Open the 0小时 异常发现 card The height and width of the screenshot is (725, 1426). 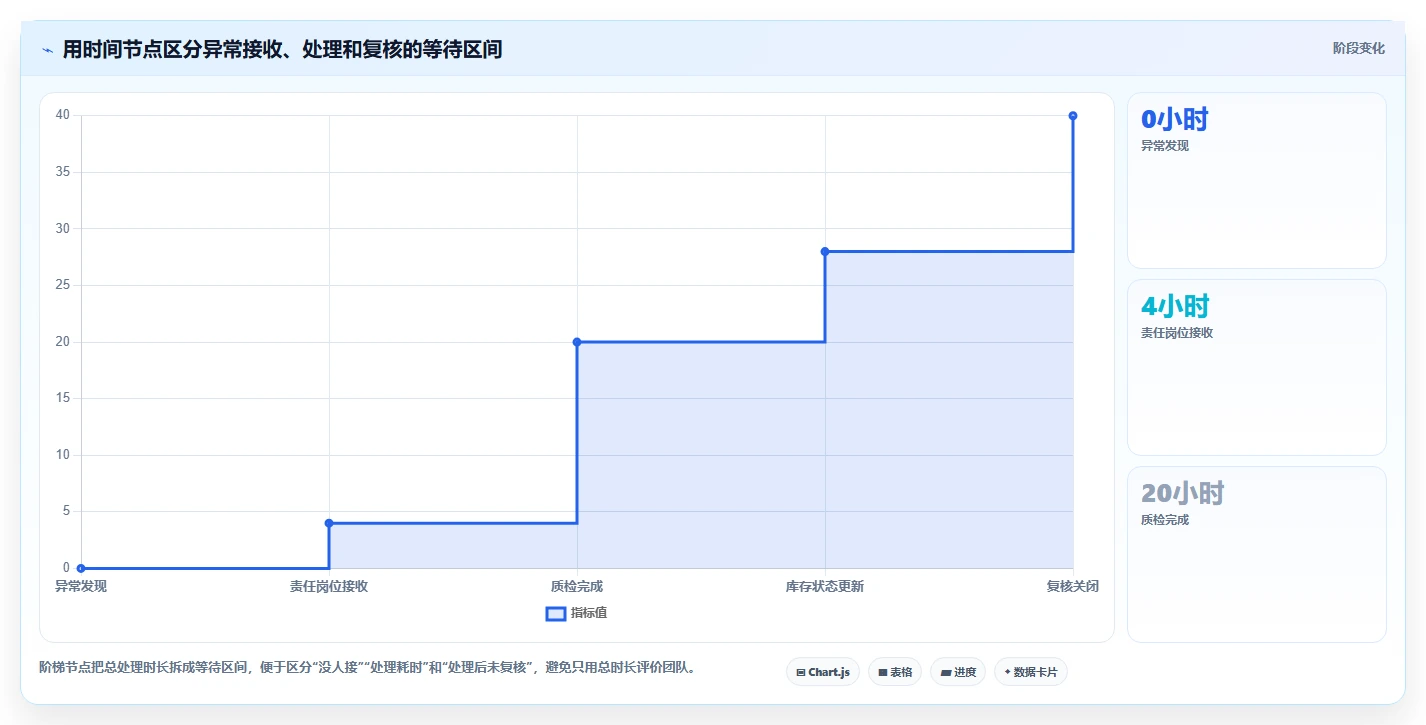point(1257,181)
